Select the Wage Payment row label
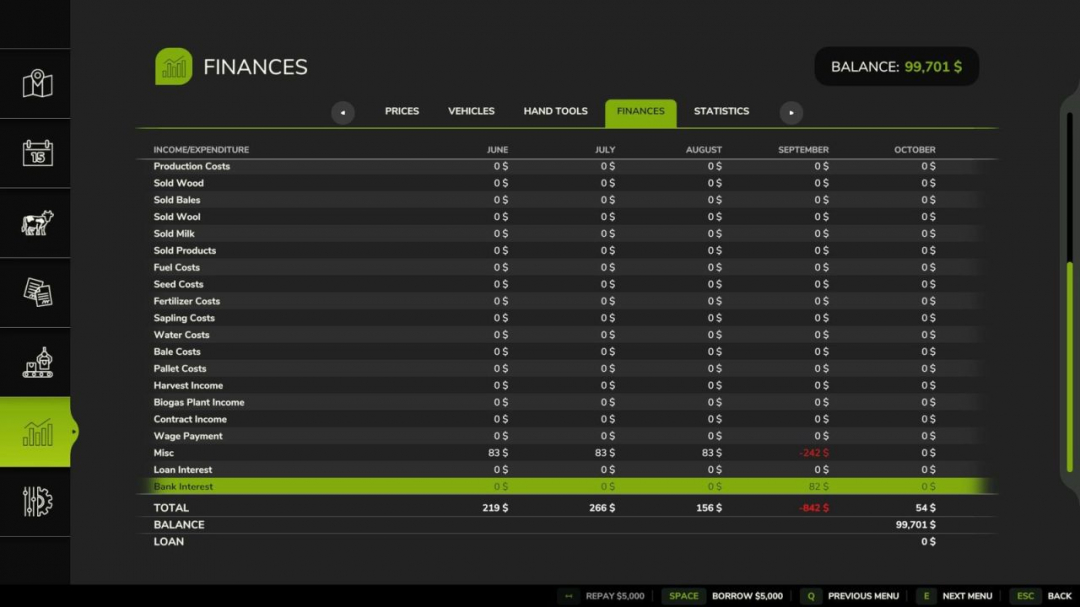This screenshot has width=1080, height=607. [x=187, y=436]
